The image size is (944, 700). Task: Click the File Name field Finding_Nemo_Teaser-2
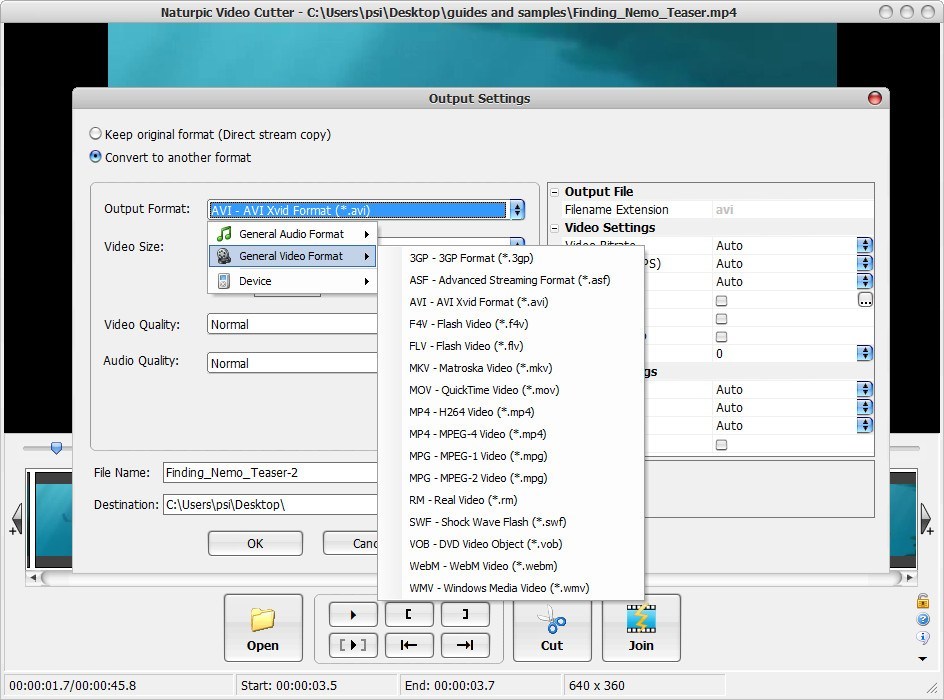point(270,472)
